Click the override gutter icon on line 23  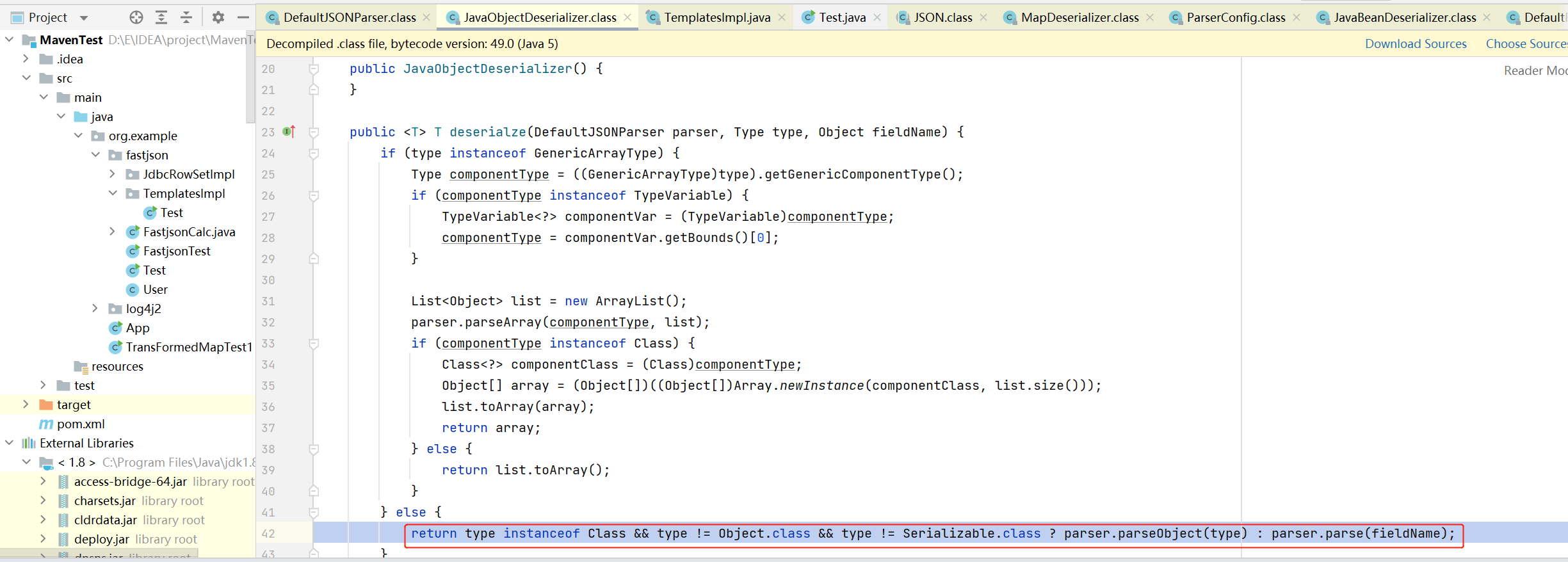tap(289, 132)
